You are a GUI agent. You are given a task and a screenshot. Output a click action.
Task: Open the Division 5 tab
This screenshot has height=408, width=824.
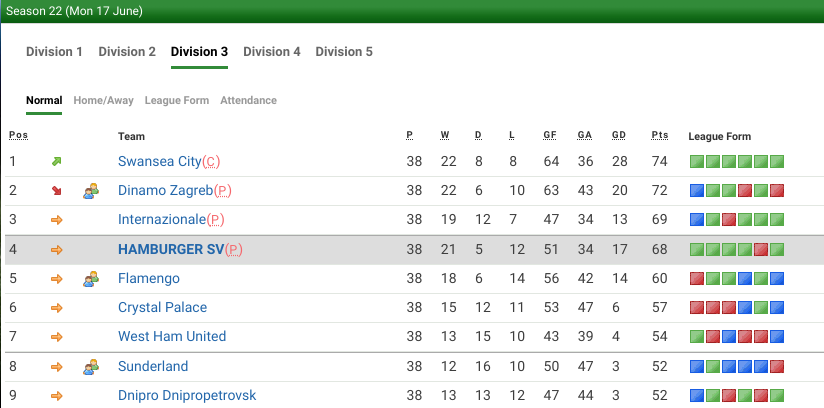click(344, 52)
